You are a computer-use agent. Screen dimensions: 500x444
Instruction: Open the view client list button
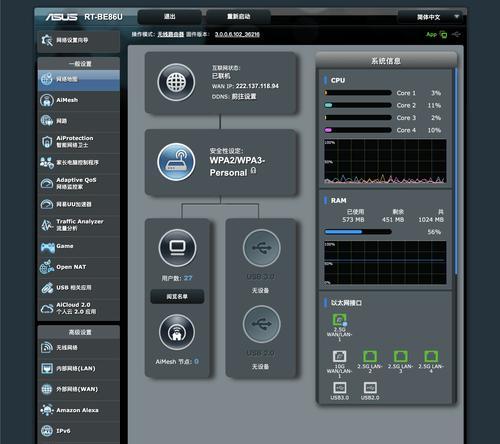tap(177, 296)
